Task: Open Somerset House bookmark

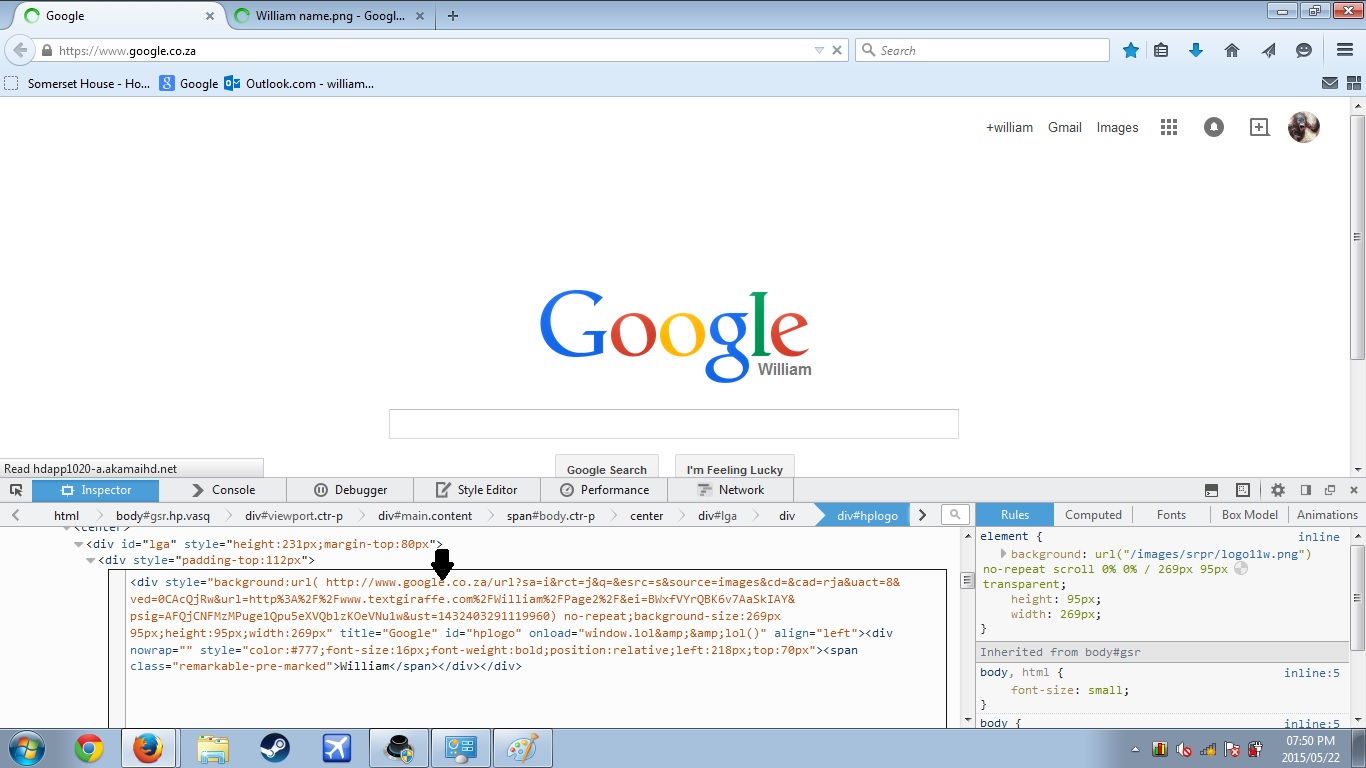Action: tap(78, 84)
